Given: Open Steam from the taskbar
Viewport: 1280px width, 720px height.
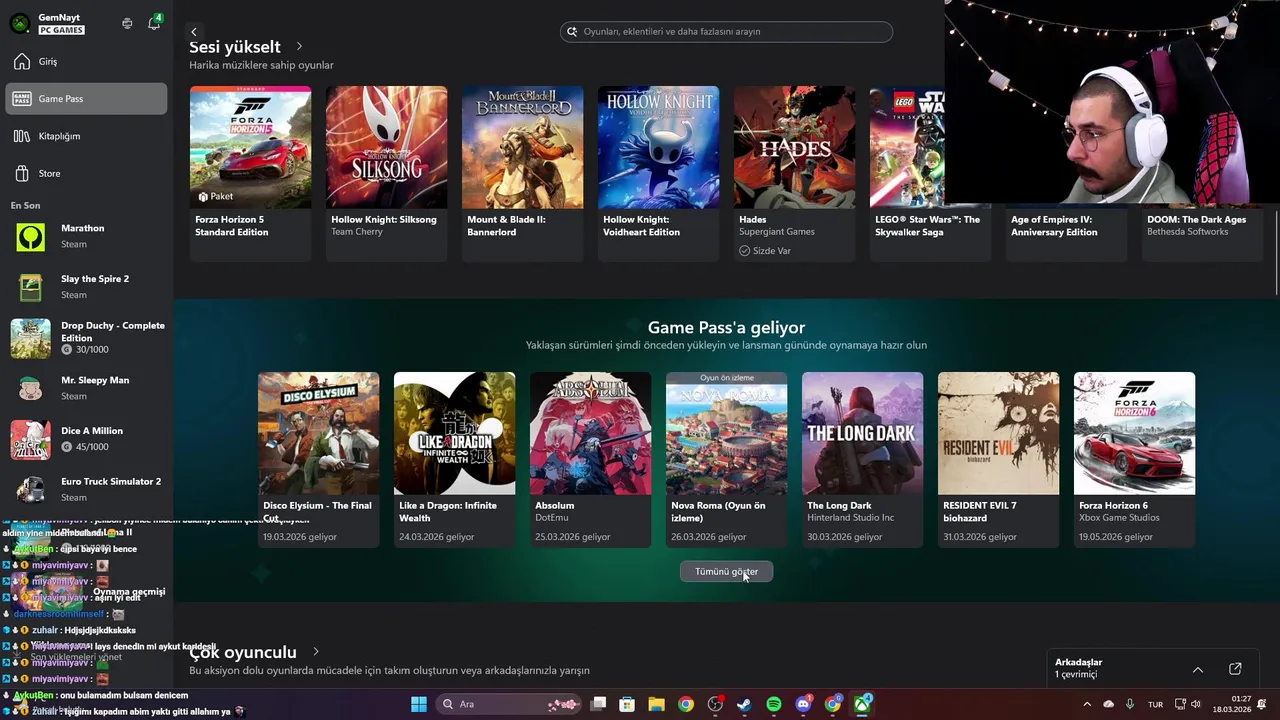Looking at the screenshot, I should point(744,704).
